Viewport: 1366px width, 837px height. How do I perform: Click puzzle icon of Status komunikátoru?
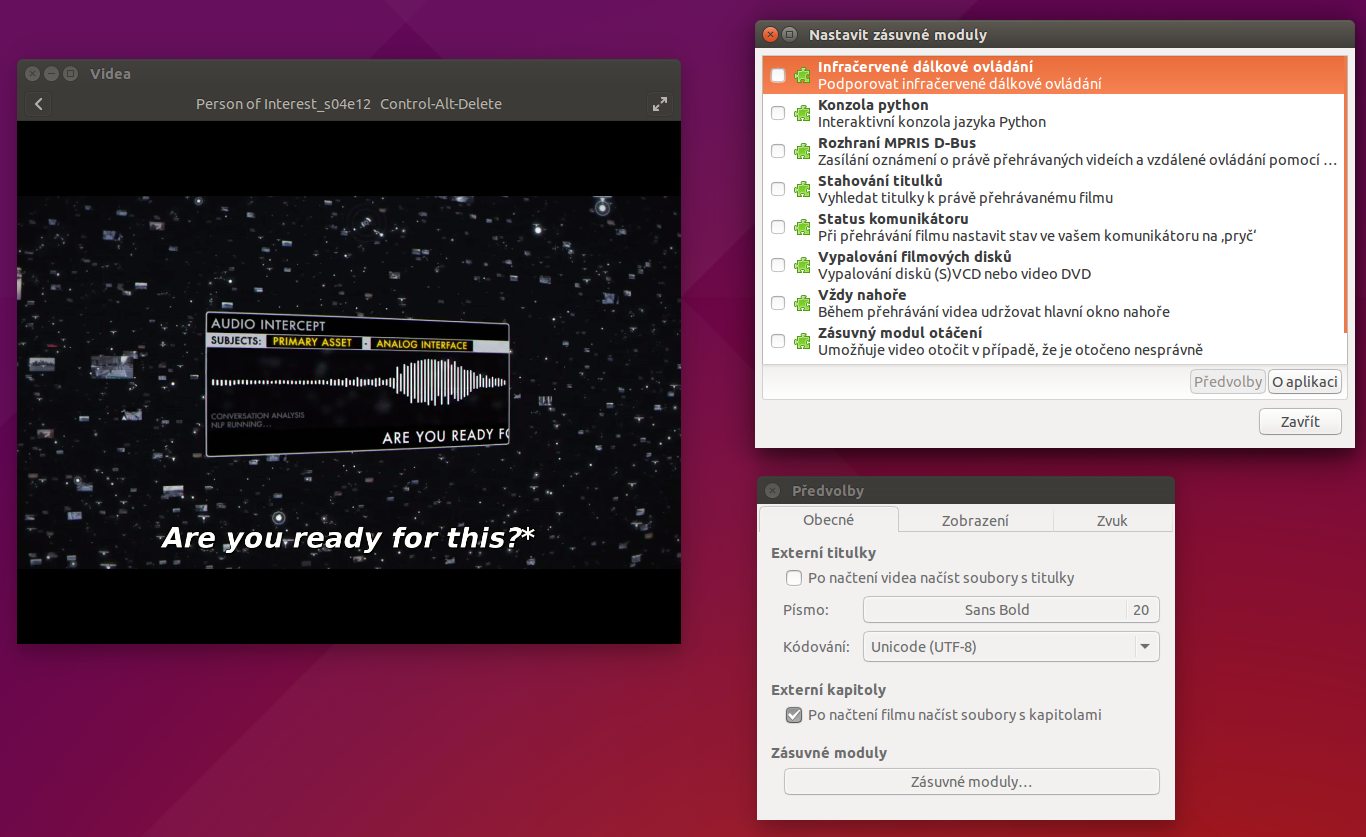point(802,227)
